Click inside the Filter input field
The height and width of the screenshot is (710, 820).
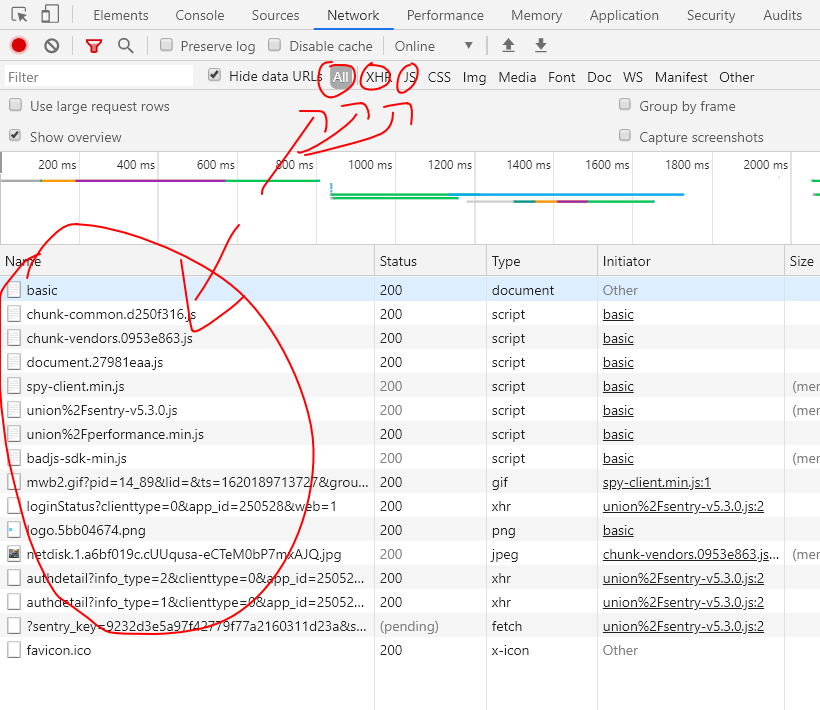point(97,76)
